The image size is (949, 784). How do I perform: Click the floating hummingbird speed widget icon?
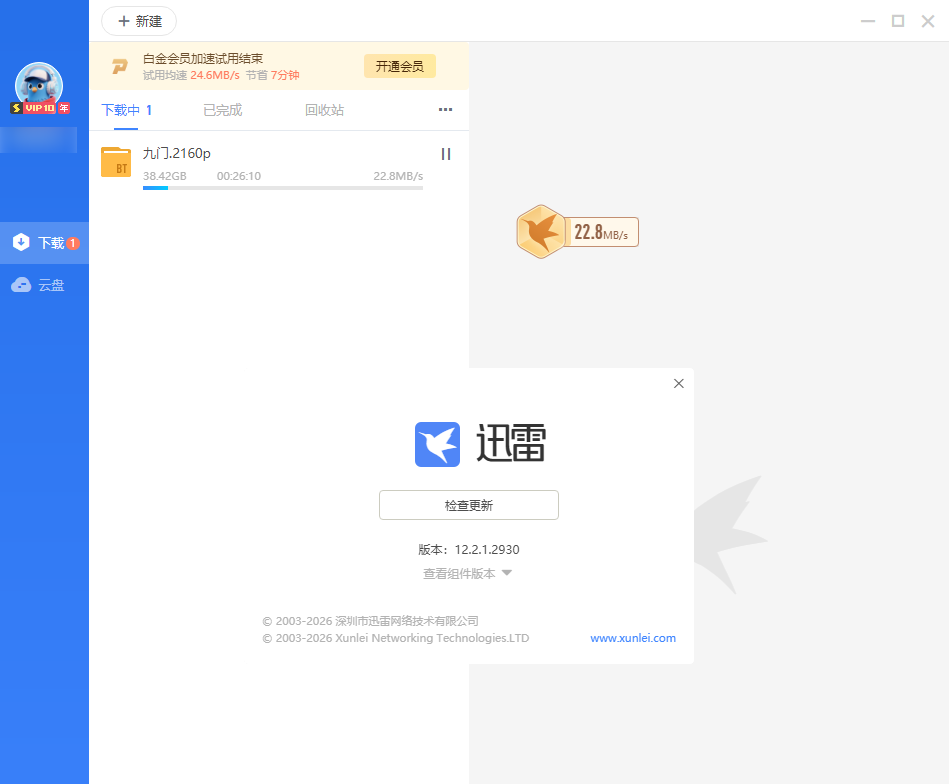pyautogui.click(x=540, y=232)
